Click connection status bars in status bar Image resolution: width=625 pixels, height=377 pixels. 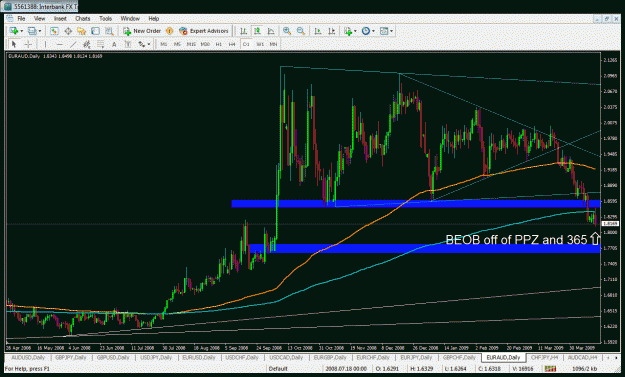click(x=550, y=369)
